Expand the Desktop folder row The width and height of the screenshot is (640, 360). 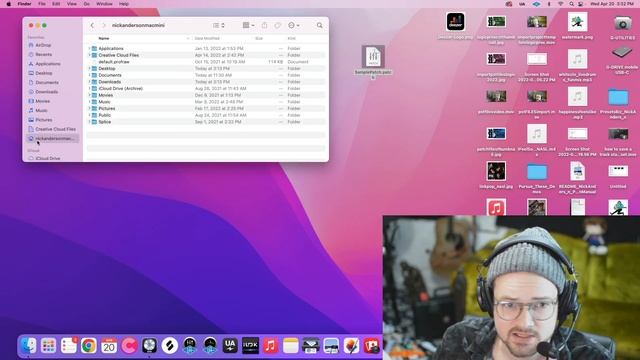[x=89, y=68]
